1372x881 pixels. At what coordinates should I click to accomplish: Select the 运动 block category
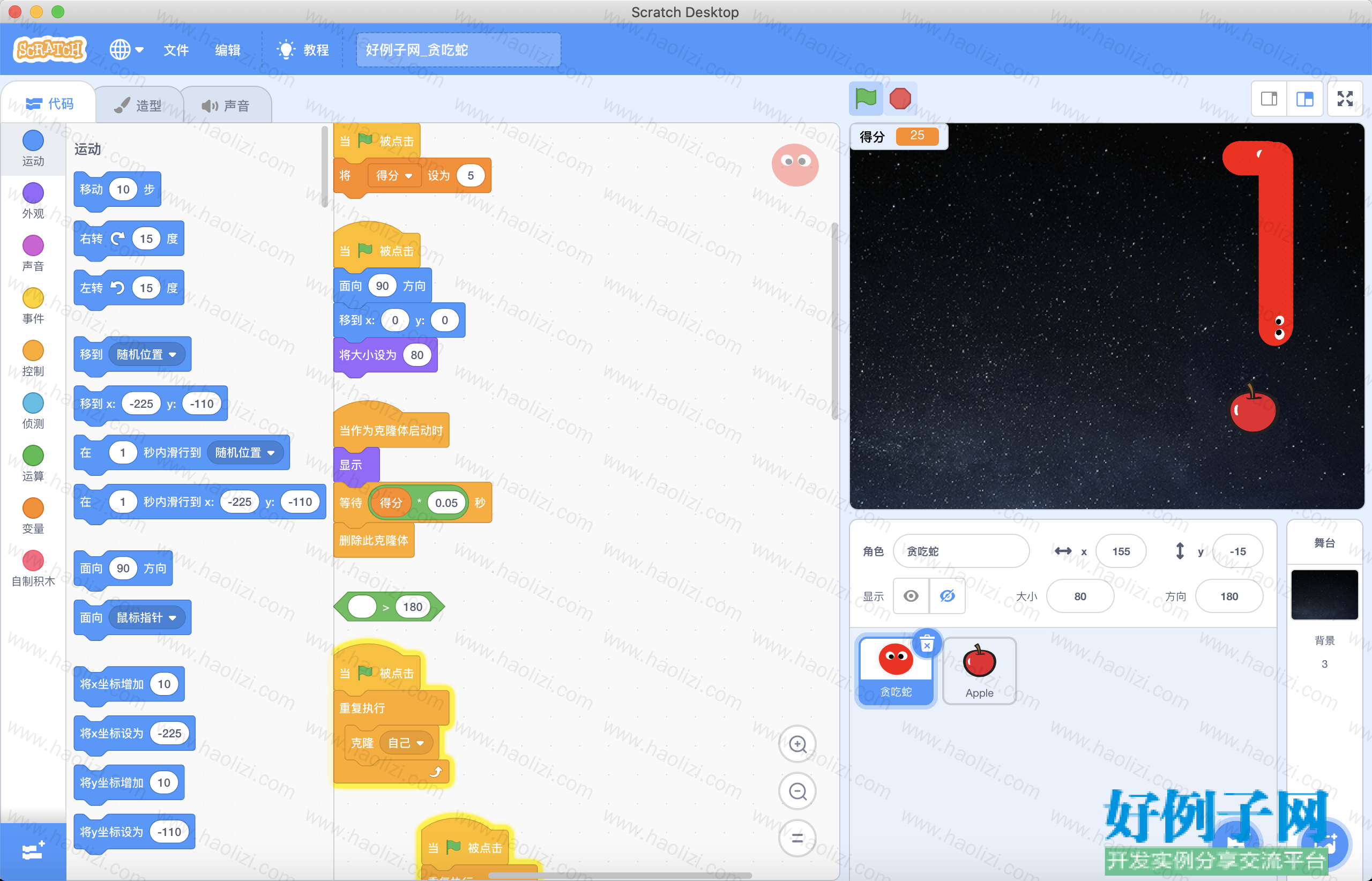33,149
